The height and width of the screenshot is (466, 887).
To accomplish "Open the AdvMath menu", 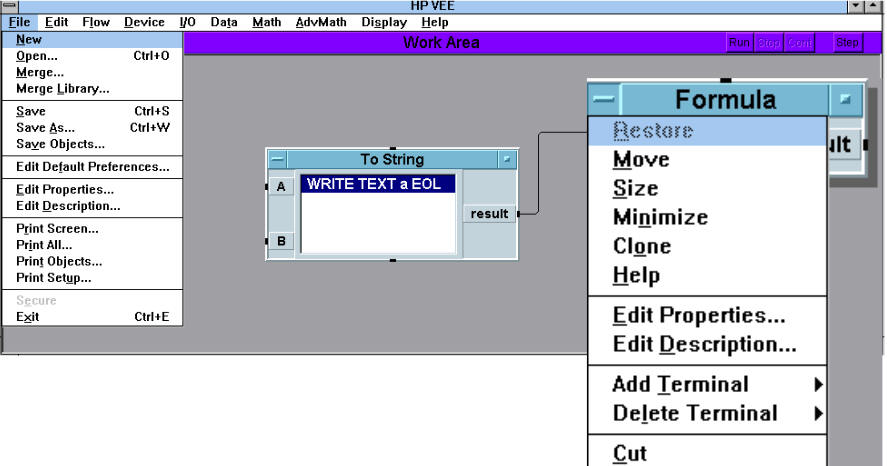I will pyautogui.click(x=320, y=22).
